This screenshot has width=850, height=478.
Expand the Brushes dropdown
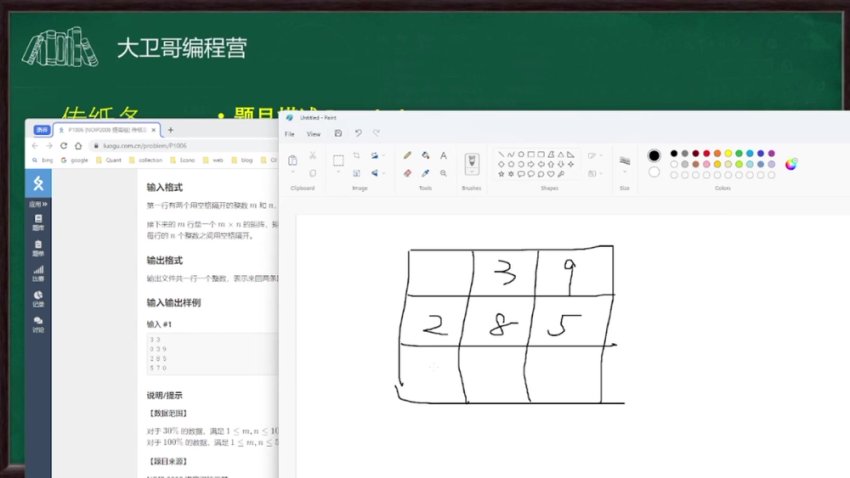pyautogui.click(x=472, y=176)
